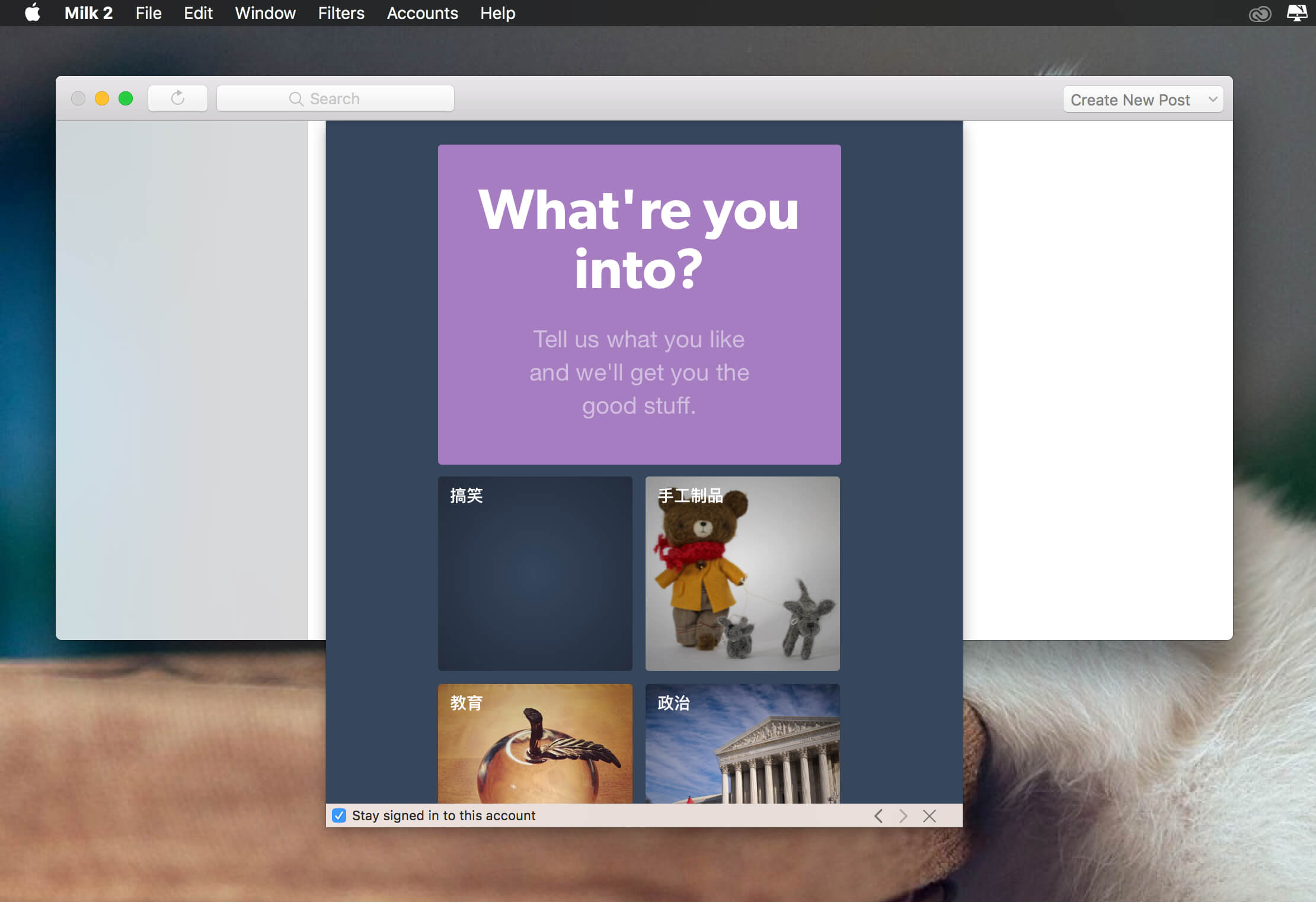Click the reload arrow toolbar button
The width and height of the screenshot is (1316, 902).
(178, 98)
